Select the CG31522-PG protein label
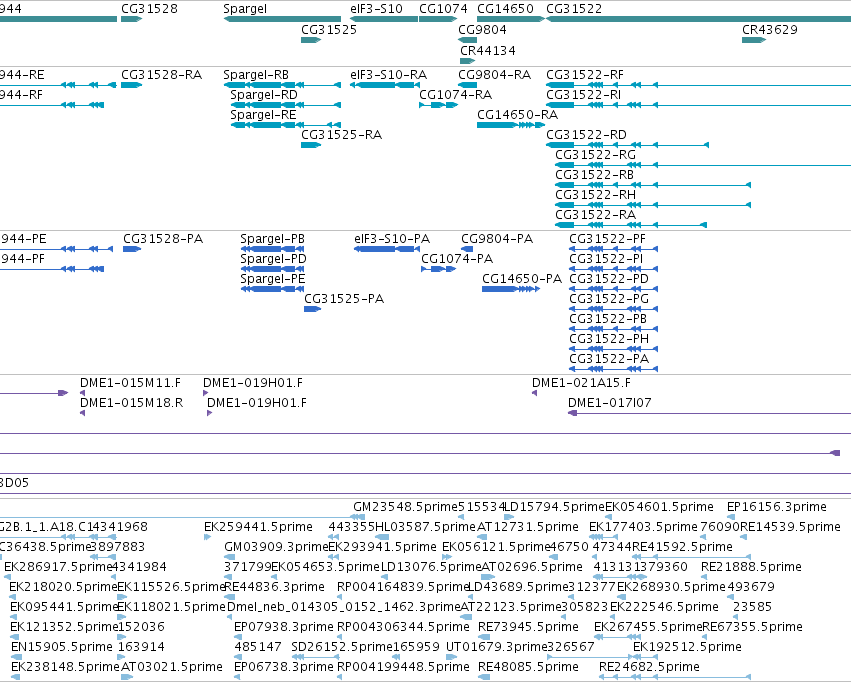851x682 pixels. pyautogui.click(x=609, y=299)
